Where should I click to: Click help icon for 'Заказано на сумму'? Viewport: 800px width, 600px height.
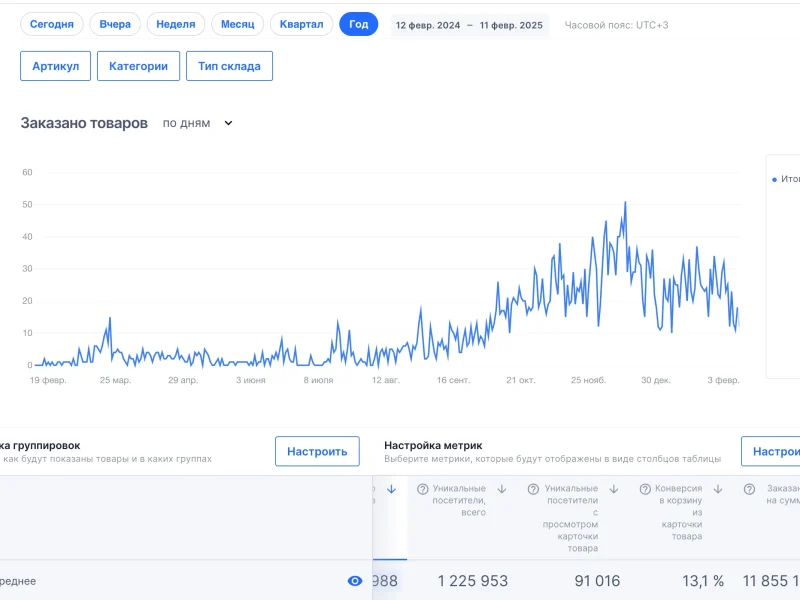pos(749,489)
